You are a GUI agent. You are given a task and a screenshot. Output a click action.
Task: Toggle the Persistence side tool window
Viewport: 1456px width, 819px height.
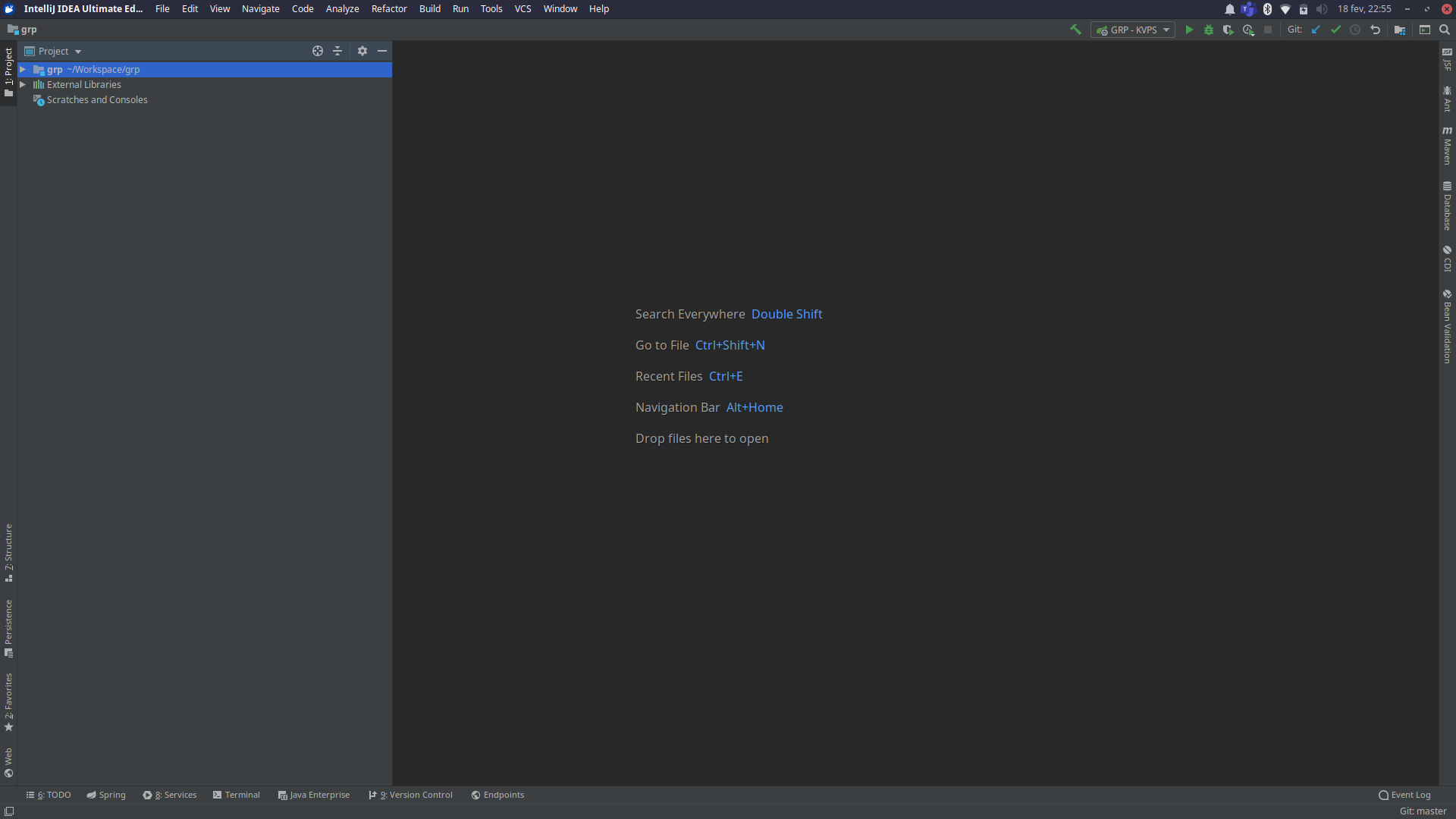coord(8,629)
